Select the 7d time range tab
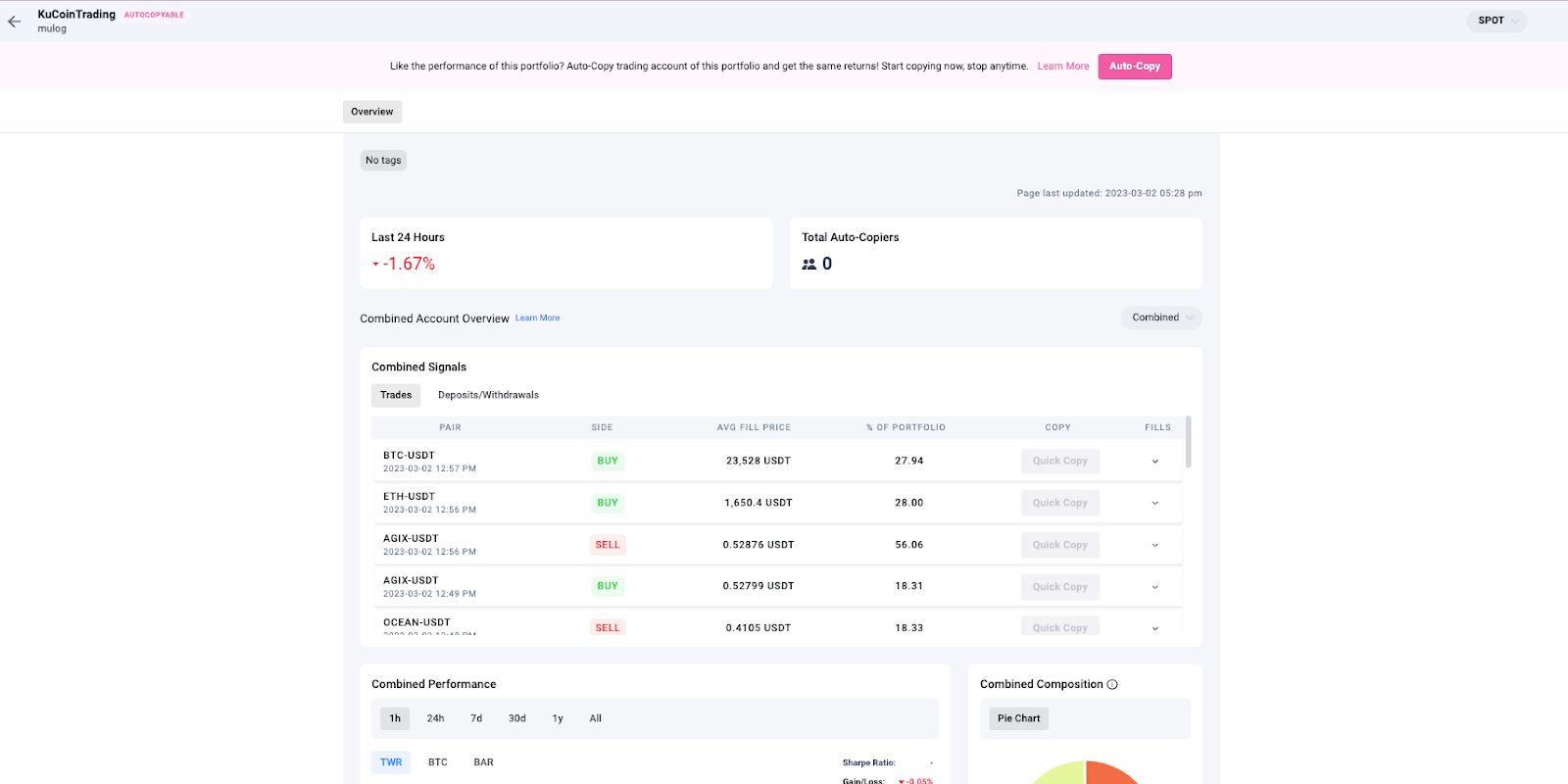 476,718
